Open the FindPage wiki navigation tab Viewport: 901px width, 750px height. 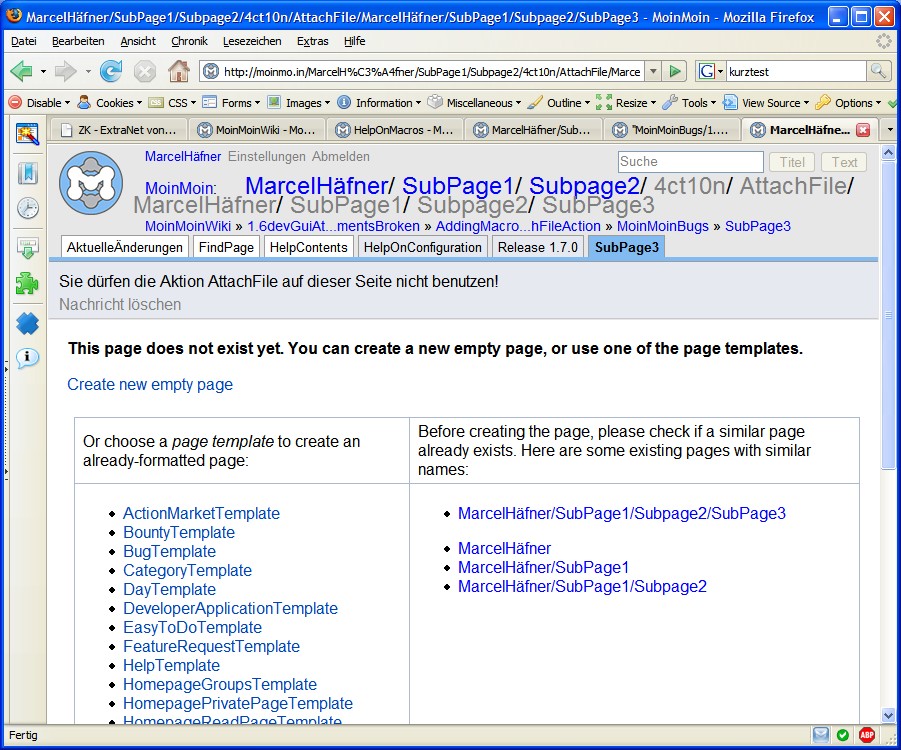pos(226,247)
